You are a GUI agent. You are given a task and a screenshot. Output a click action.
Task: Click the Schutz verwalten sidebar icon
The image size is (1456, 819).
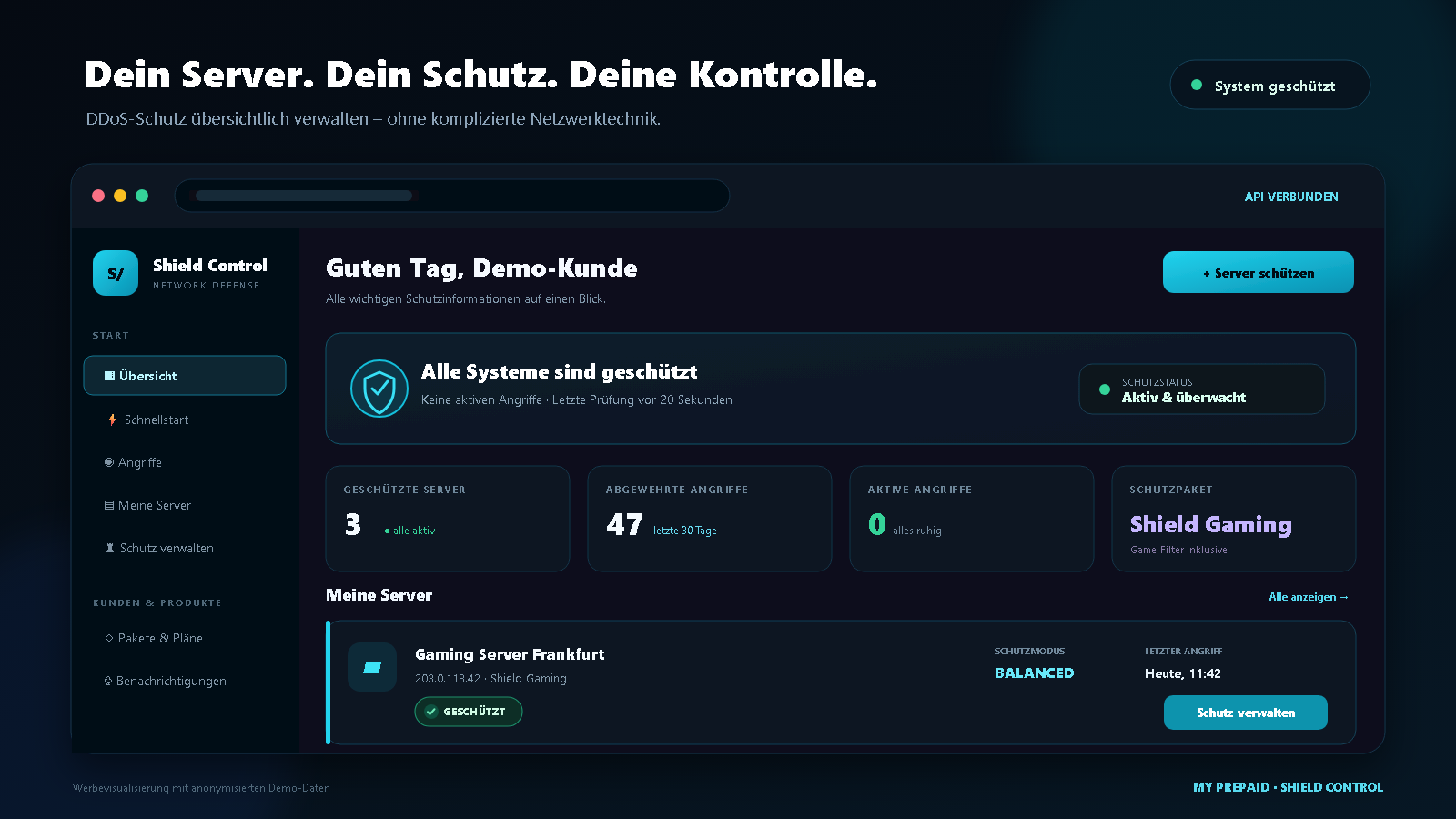click(x=110, y=548)
